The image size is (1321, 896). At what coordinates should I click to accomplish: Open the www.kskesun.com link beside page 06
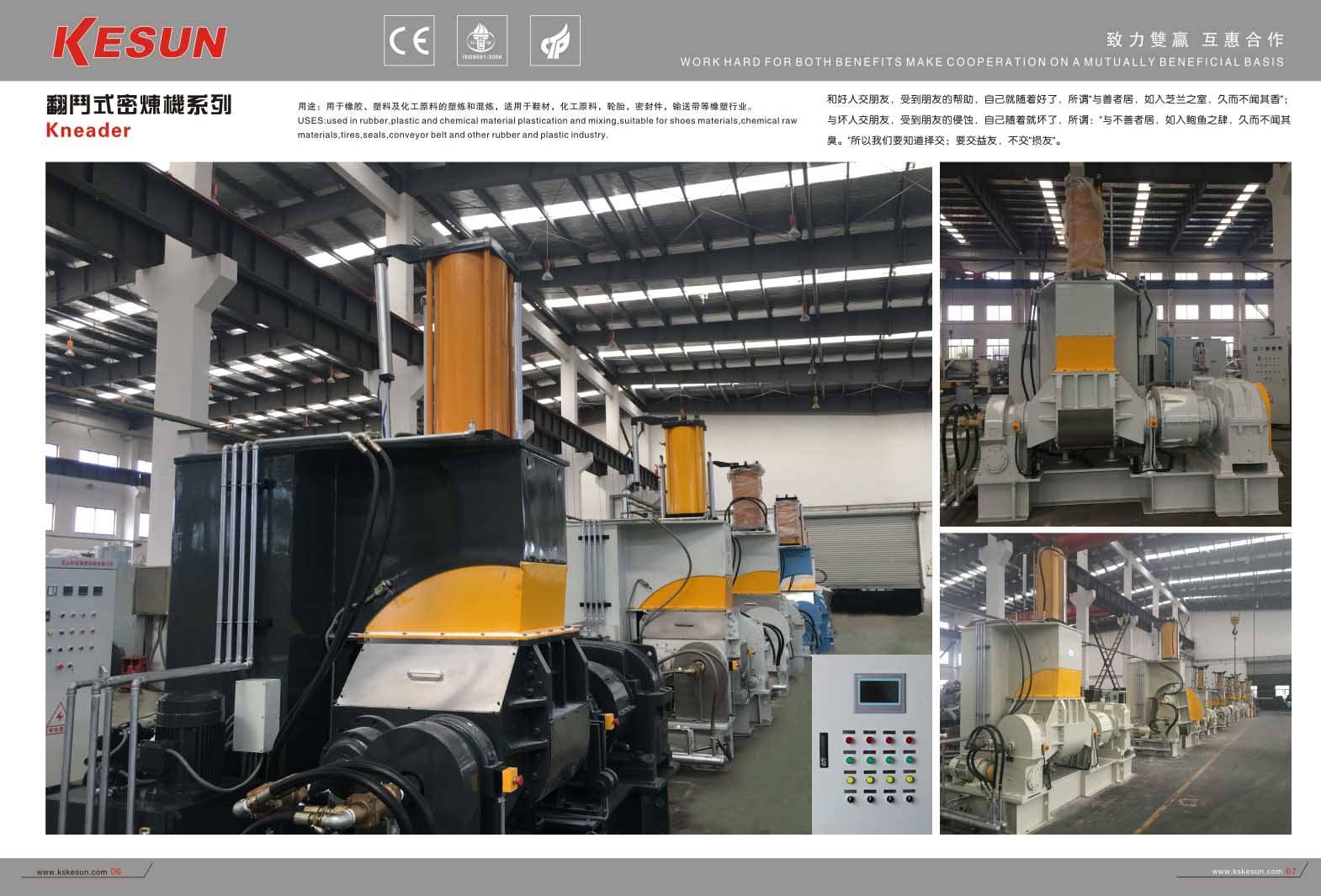pos(72,872)
